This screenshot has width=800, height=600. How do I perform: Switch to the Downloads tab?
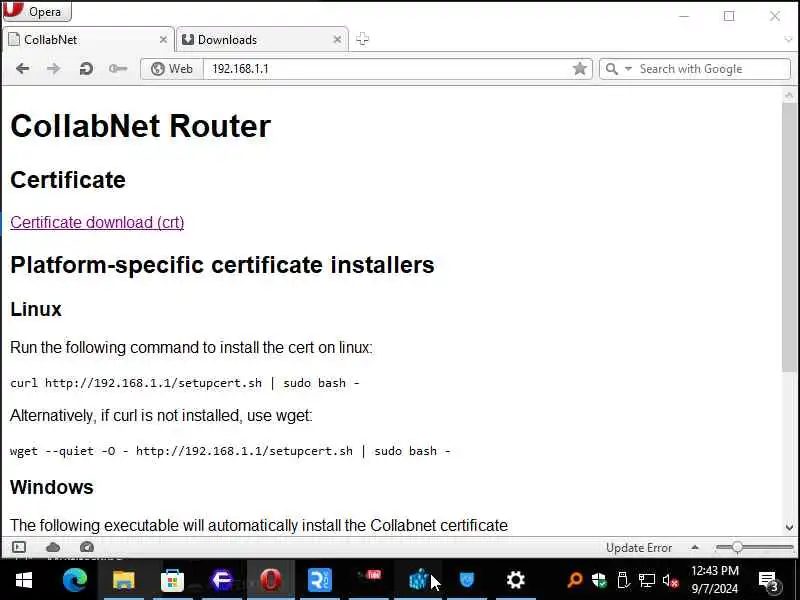(x=262, y=39)
